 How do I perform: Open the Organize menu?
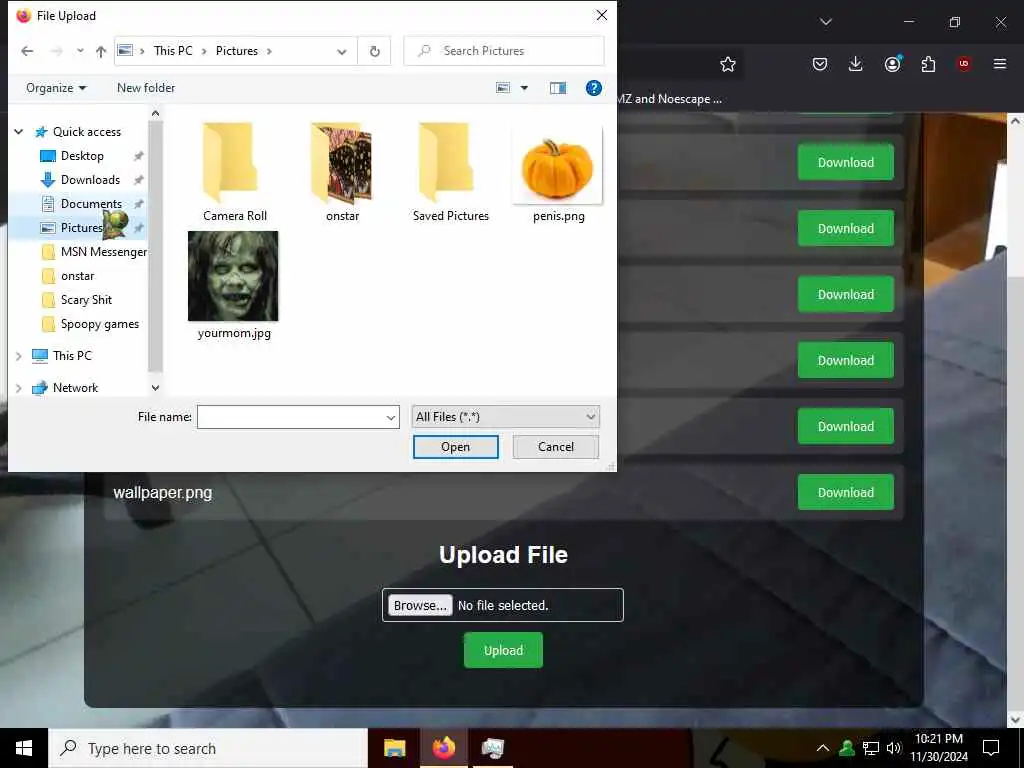pyautogui.click(x=56, y=88)
